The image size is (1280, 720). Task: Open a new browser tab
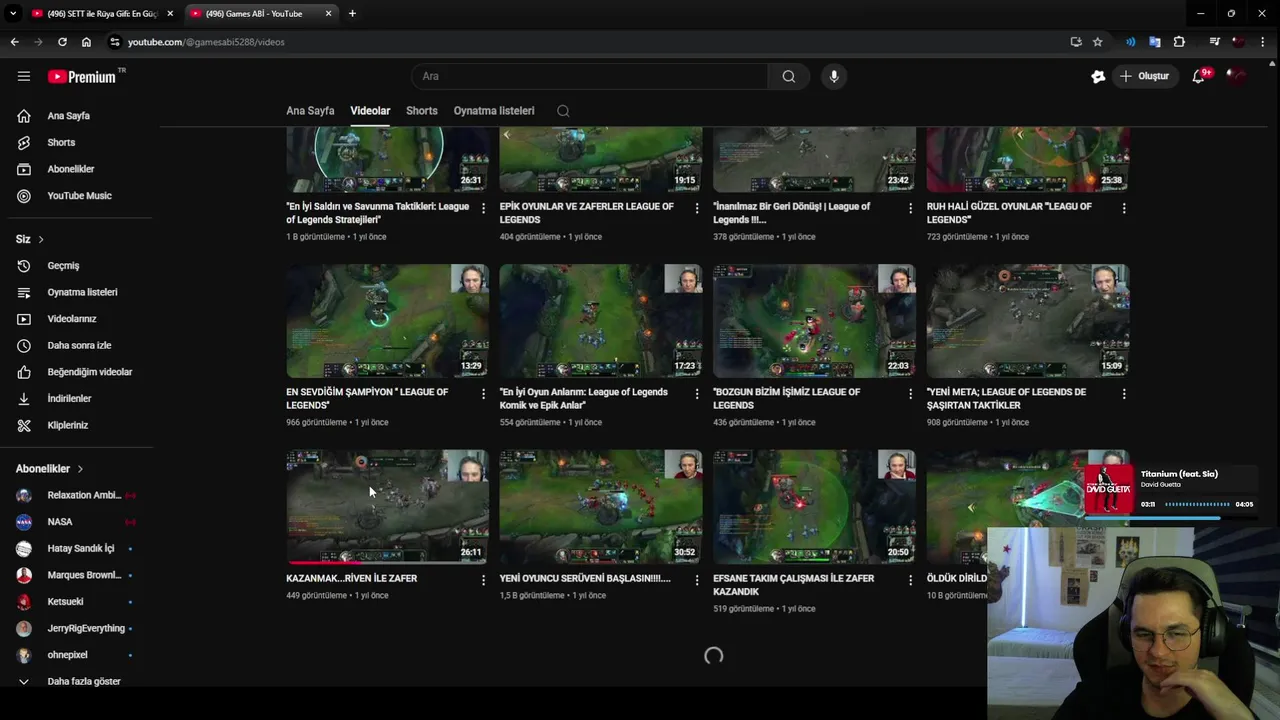[x=352, y=14]
